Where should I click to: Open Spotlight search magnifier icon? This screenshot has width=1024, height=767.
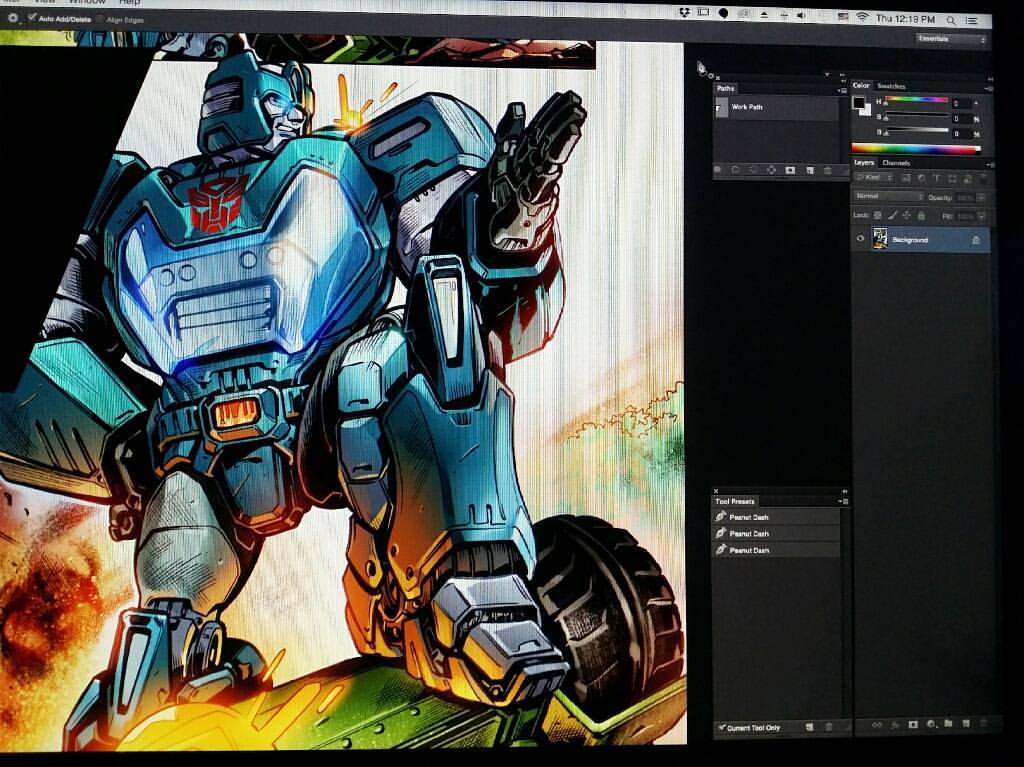point(951,20)
